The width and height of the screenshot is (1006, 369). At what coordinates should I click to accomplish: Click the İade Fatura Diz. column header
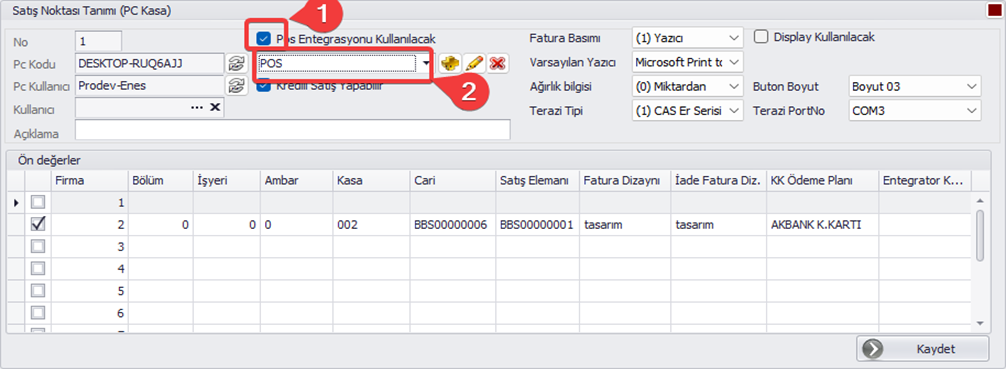[x=719, y=181]
